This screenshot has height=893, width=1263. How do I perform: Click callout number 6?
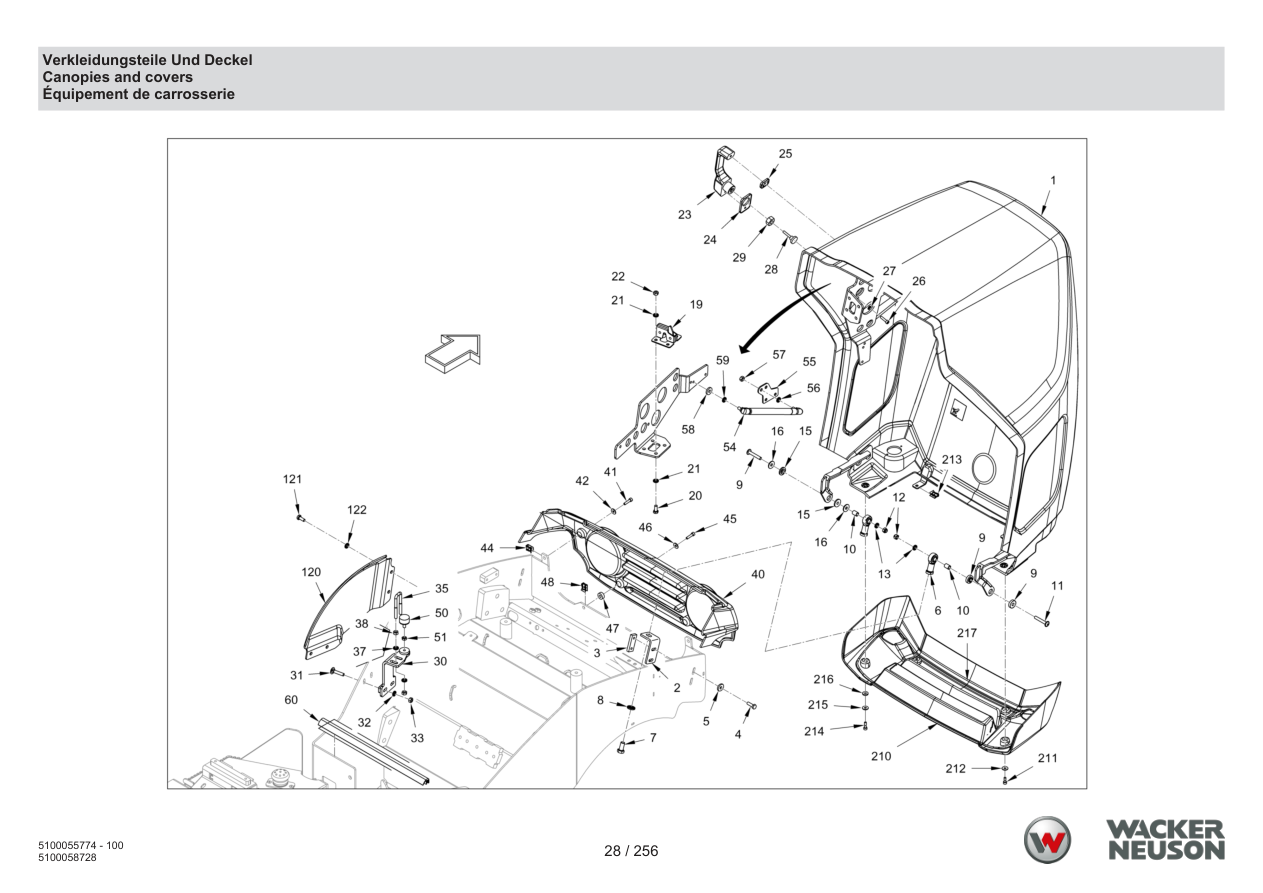coord(937,610)
